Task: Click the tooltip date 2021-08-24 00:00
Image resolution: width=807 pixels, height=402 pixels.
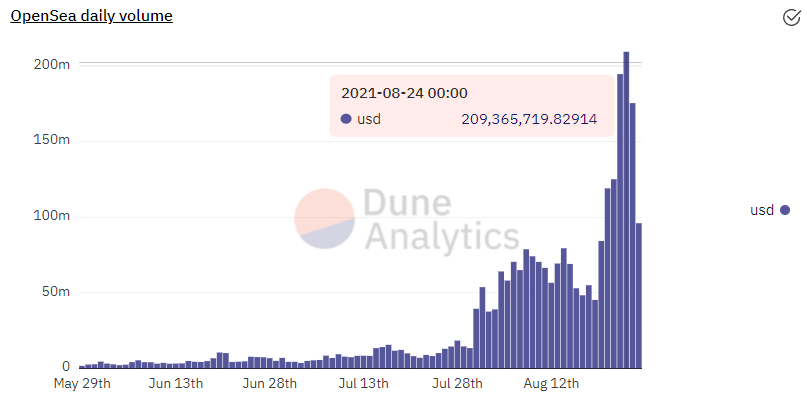Action: click(404, 93)
